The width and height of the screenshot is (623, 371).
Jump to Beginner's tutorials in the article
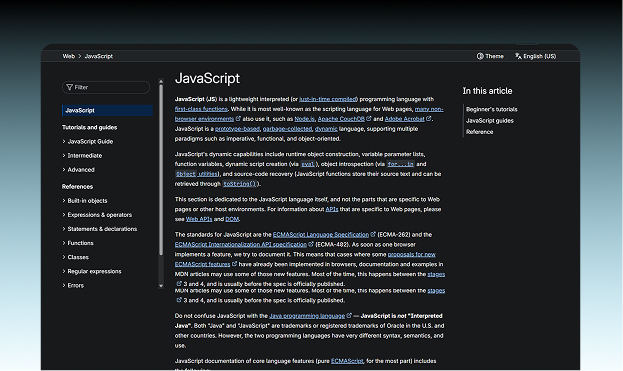coord(491,109)
